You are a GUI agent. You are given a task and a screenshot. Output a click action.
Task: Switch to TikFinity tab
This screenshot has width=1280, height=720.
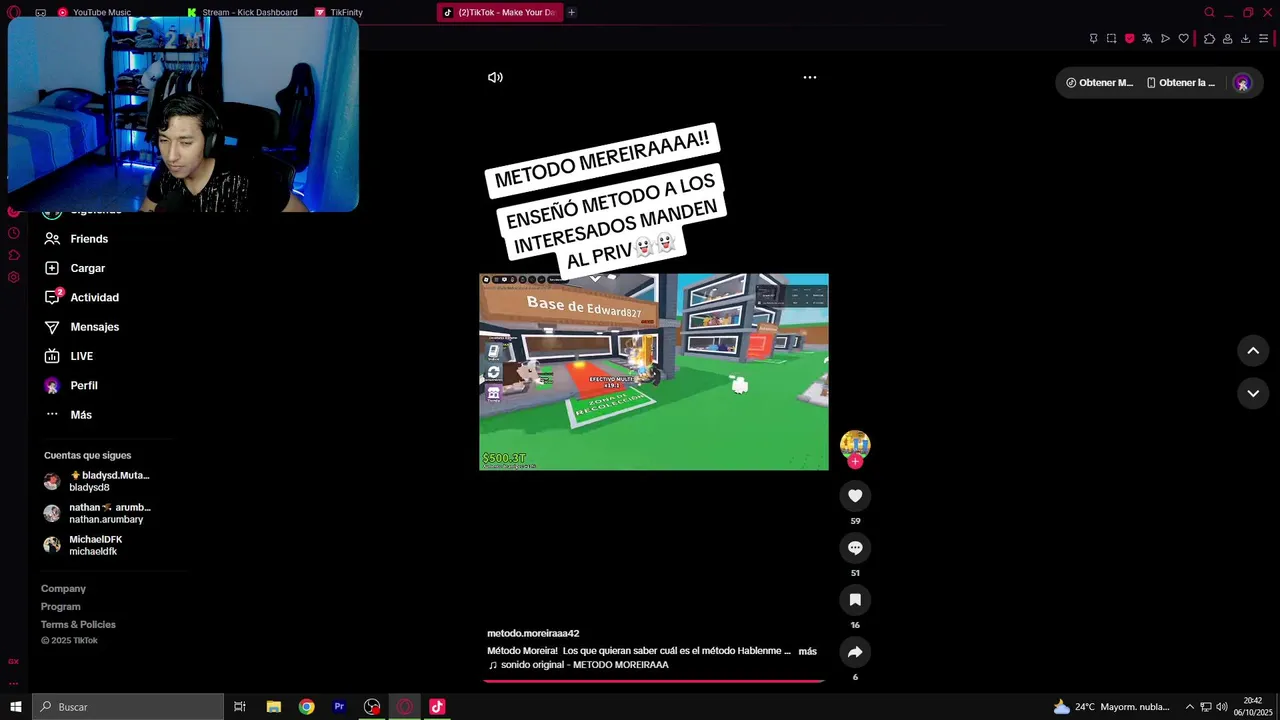pyautogui.click(x=339, y=12)
